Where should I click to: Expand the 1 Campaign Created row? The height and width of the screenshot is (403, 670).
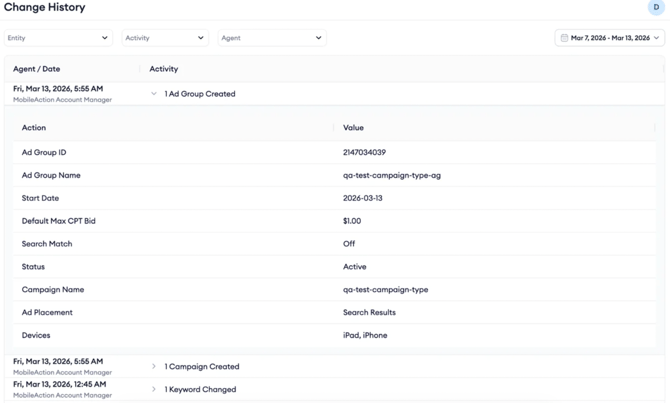[x=154, y=367]
